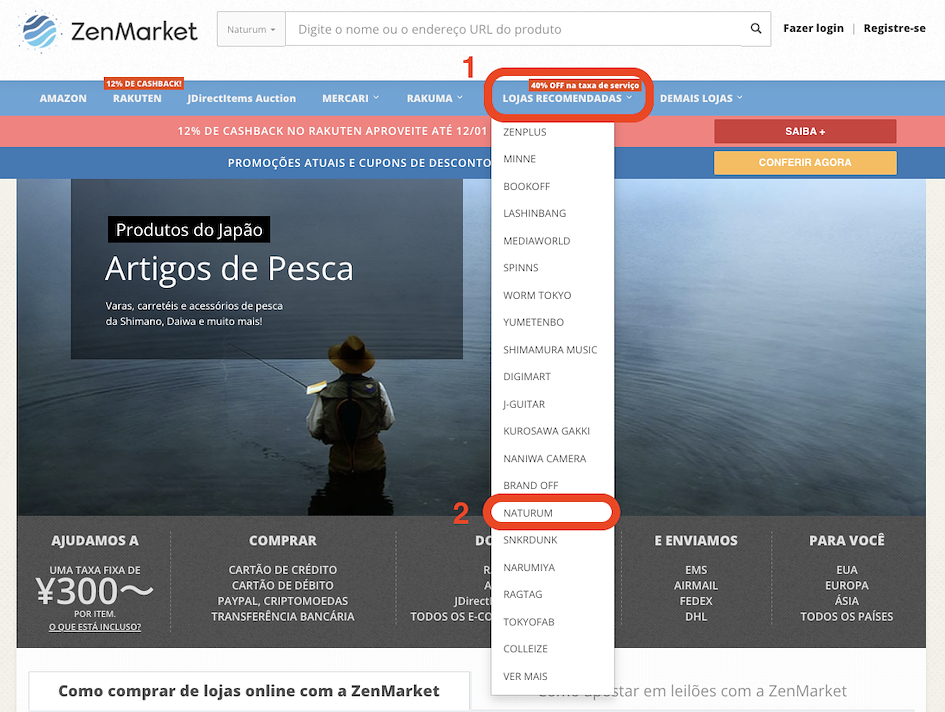The image size is (945, 712).
Task: Open Como comprar de lojas online tab
Action: pos(249,691)
